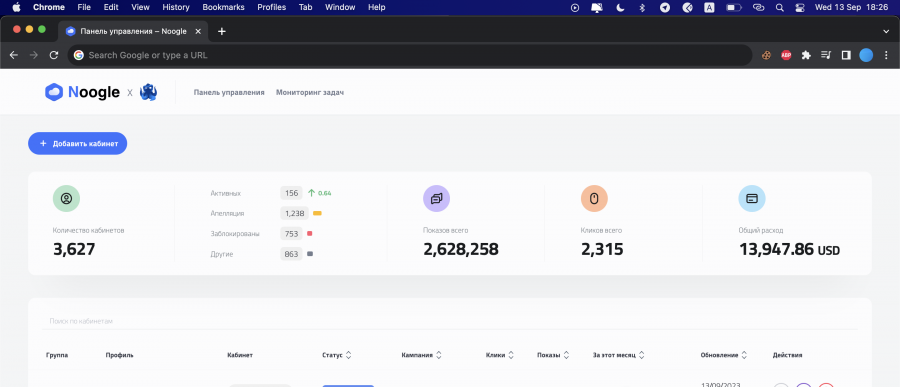This screenshot has width=900, height=387.
Task: Open the Chrome File menu
Action: pos(84,7)
